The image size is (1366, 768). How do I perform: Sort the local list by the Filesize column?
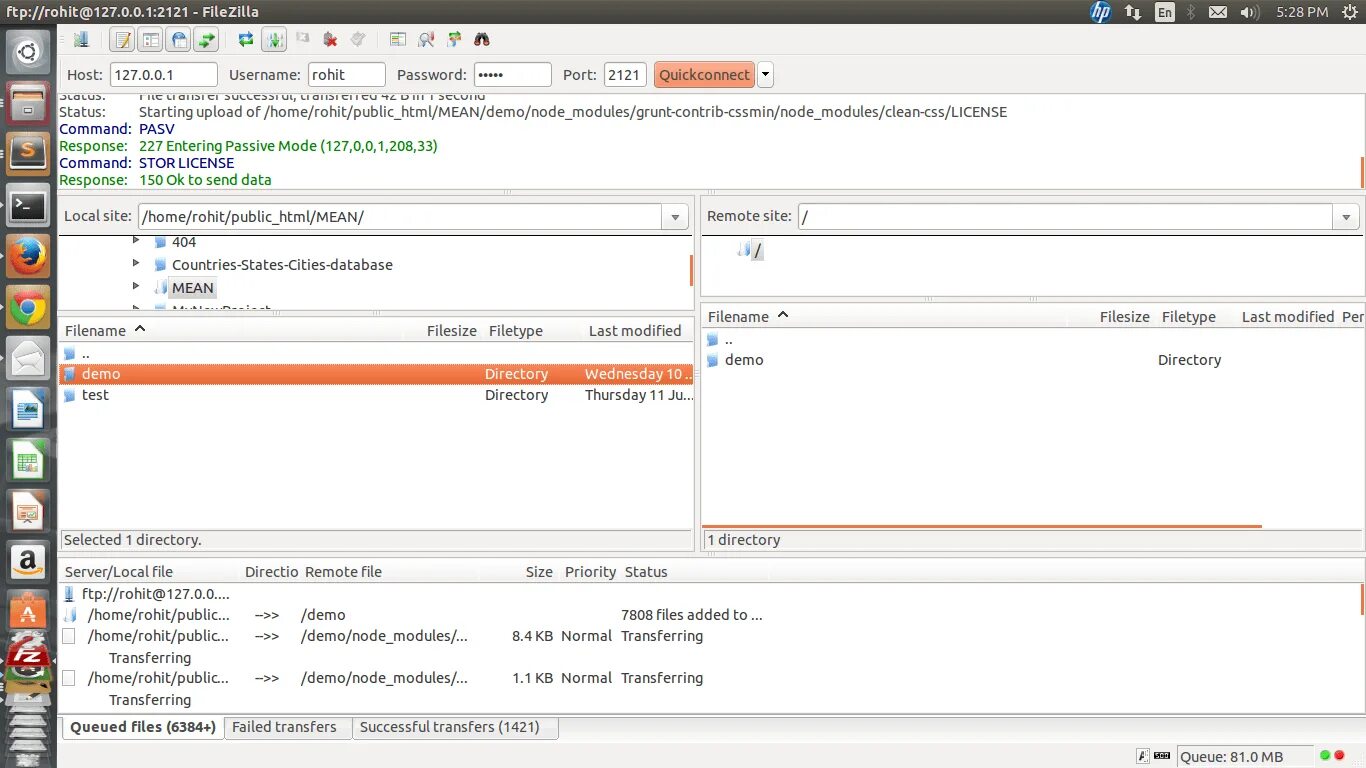pos(452,330)
